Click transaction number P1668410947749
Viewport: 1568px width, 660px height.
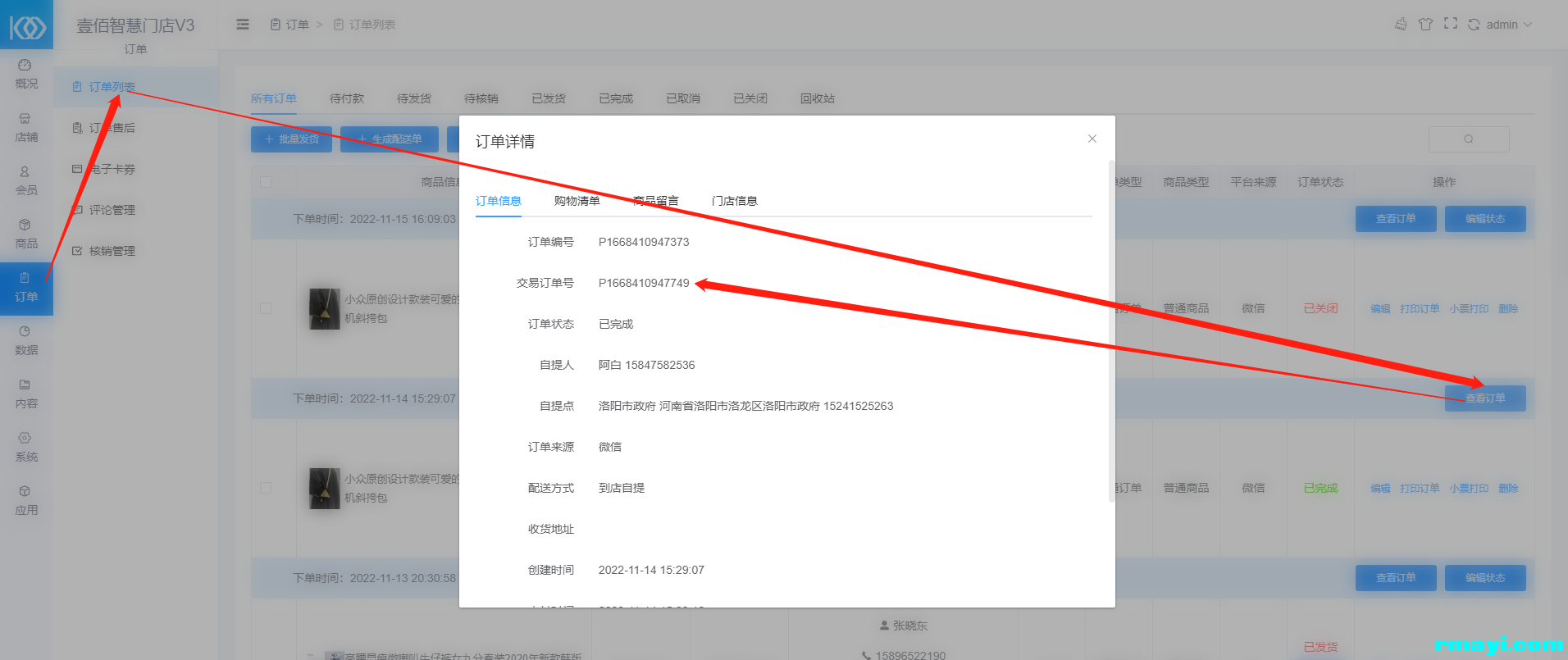coord(644,283)
